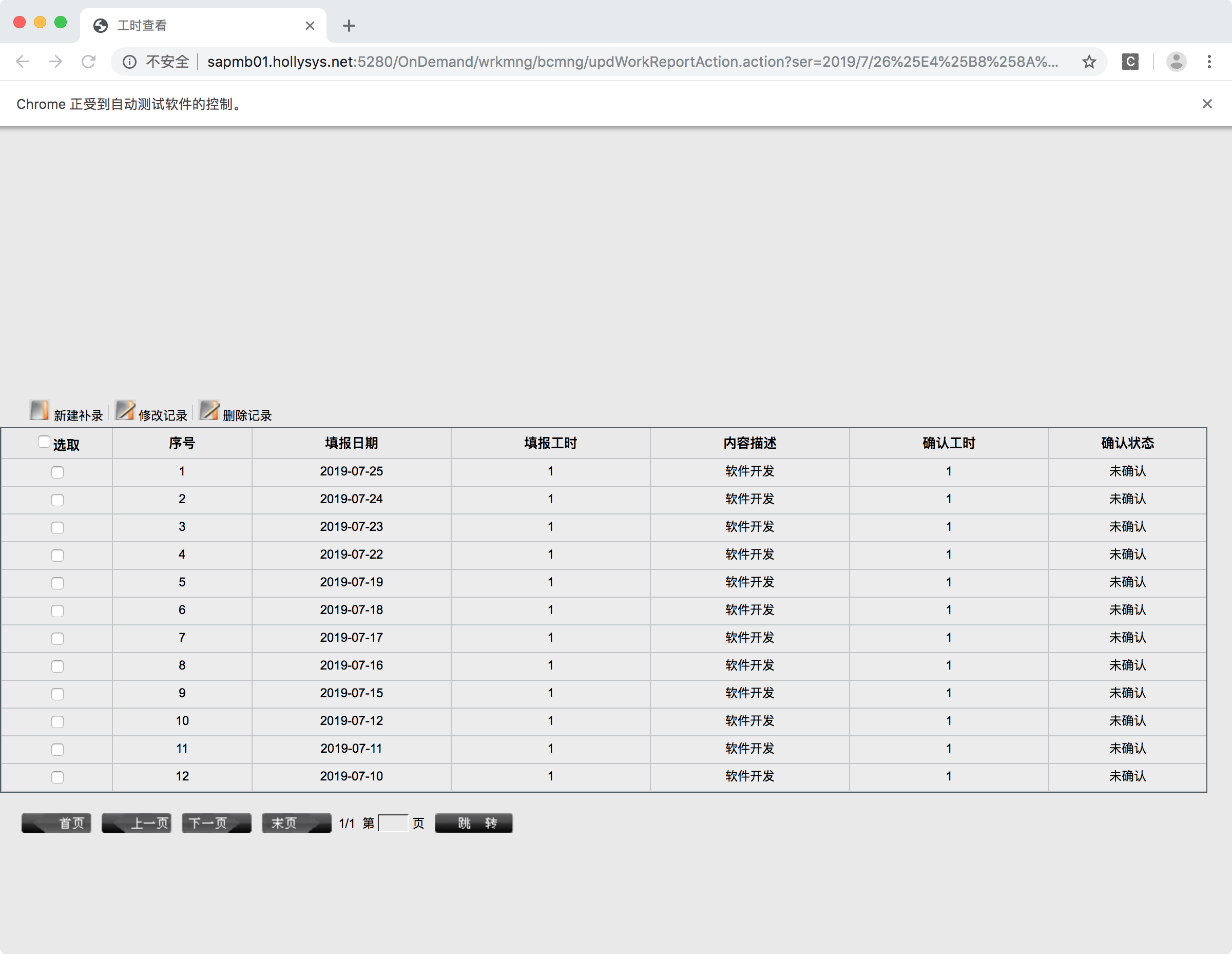1232x954 pixels.
Task: Open the Chrome profile avatar icon
Action: point(1176,62)
